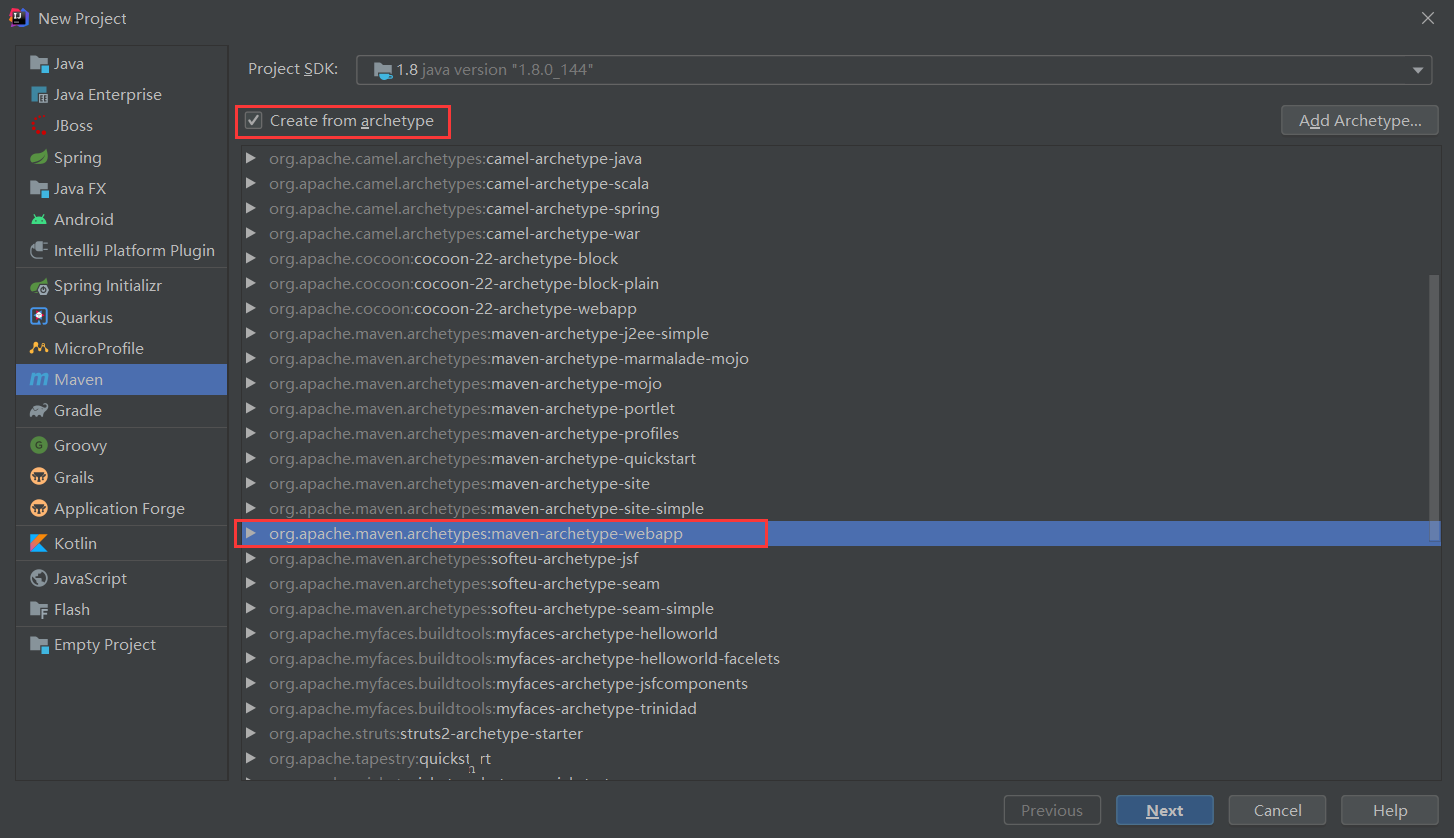
Task: Click the Gradle elephant icon
Action: point(39,410)
